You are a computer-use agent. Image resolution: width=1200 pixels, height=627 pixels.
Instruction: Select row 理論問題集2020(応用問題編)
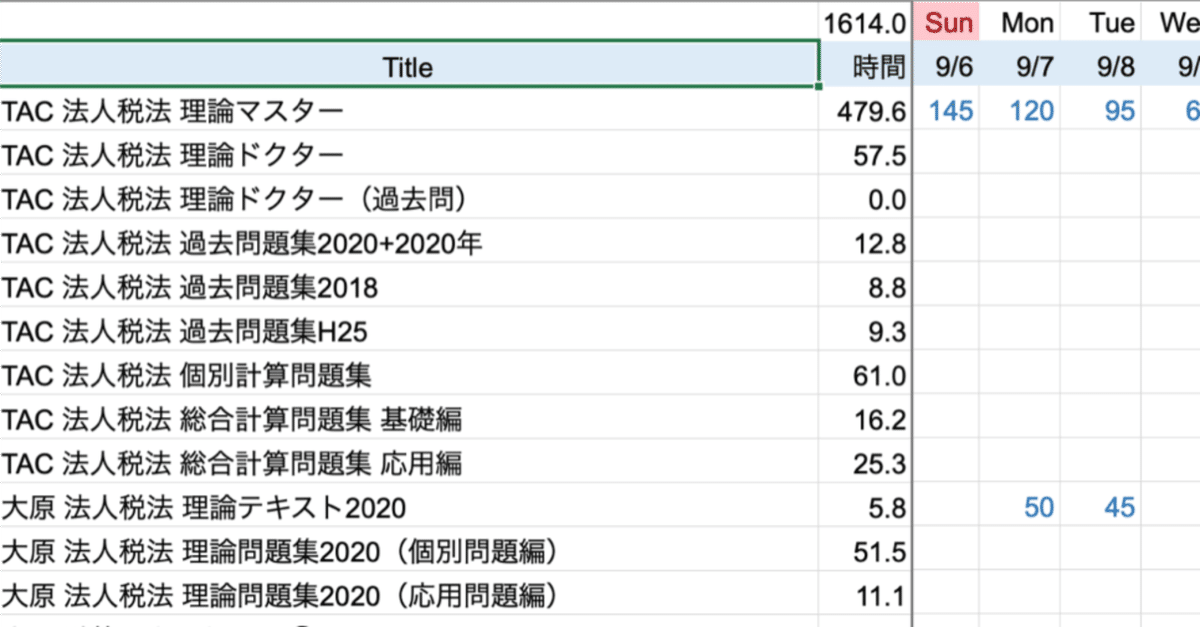[x=408, y=596]
